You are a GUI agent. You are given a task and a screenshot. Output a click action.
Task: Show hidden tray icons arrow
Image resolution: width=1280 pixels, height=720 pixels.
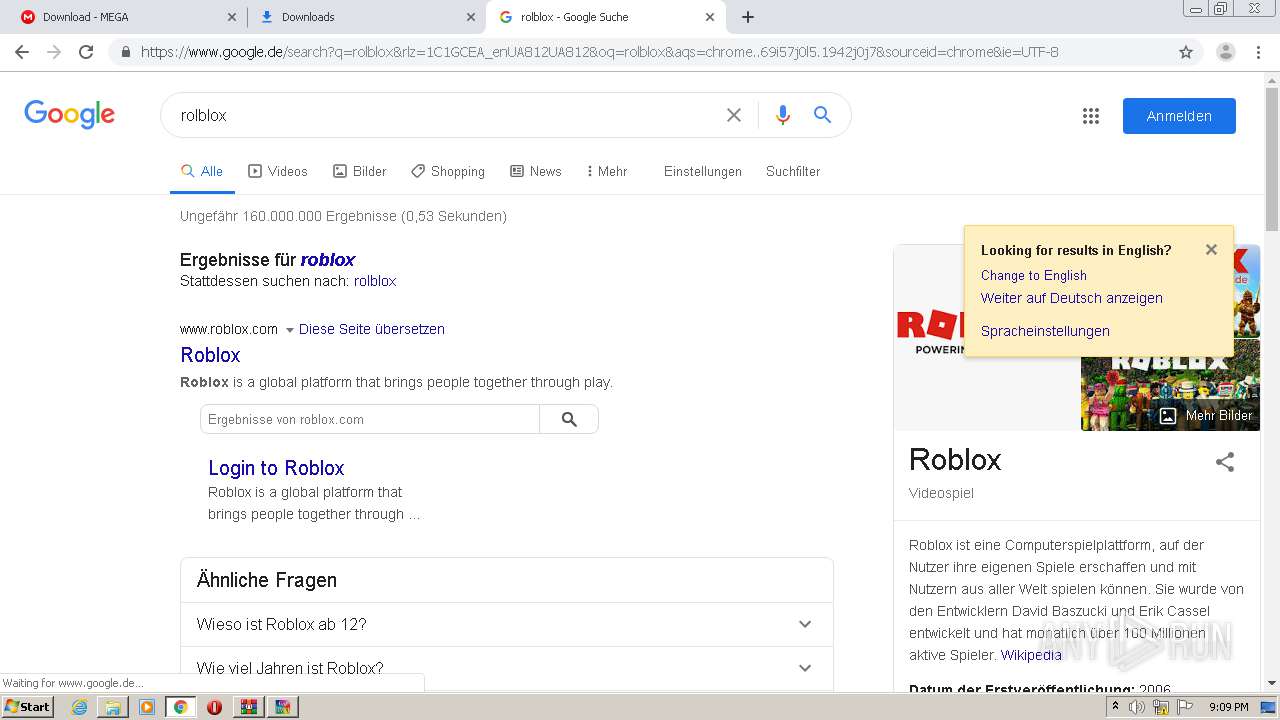tap(1115, 707)
